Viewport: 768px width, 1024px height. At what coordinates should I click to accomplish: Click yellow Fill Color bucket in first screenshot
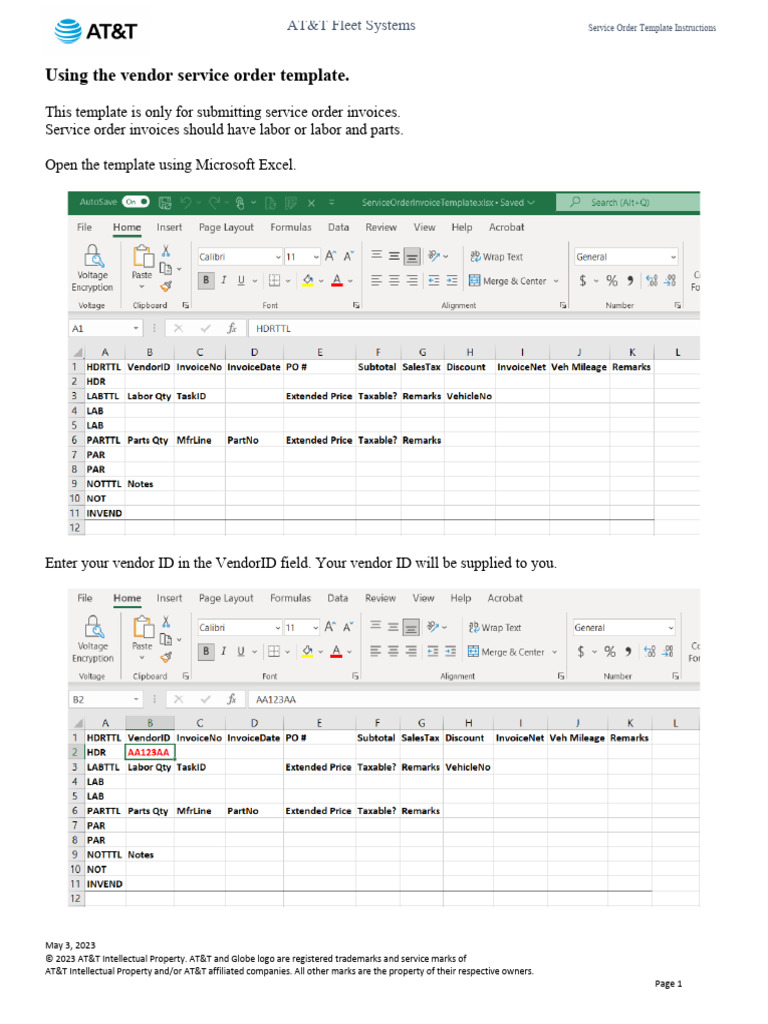[308, 281]
